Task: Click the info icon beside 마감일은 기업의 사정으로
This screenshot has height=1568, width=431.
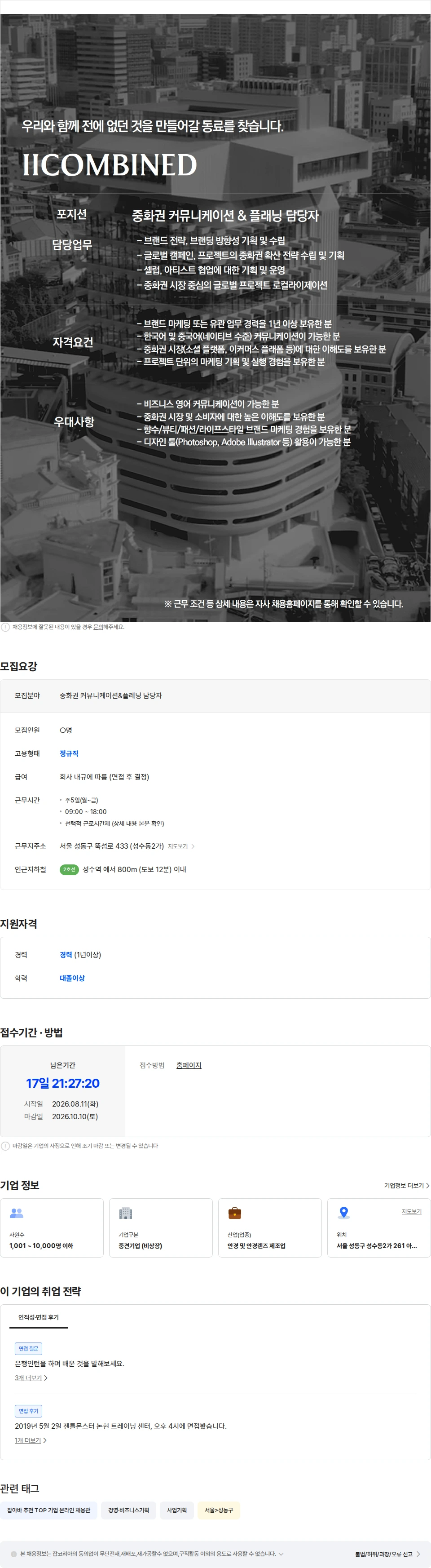Action: click(5, 1146)
